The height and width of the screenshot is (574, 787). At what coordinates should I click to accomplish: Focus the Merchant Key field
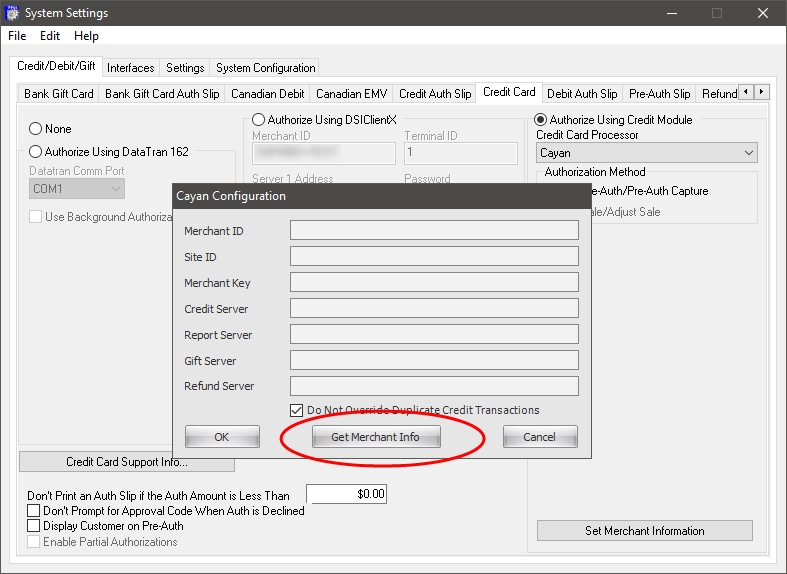[434, 282]
